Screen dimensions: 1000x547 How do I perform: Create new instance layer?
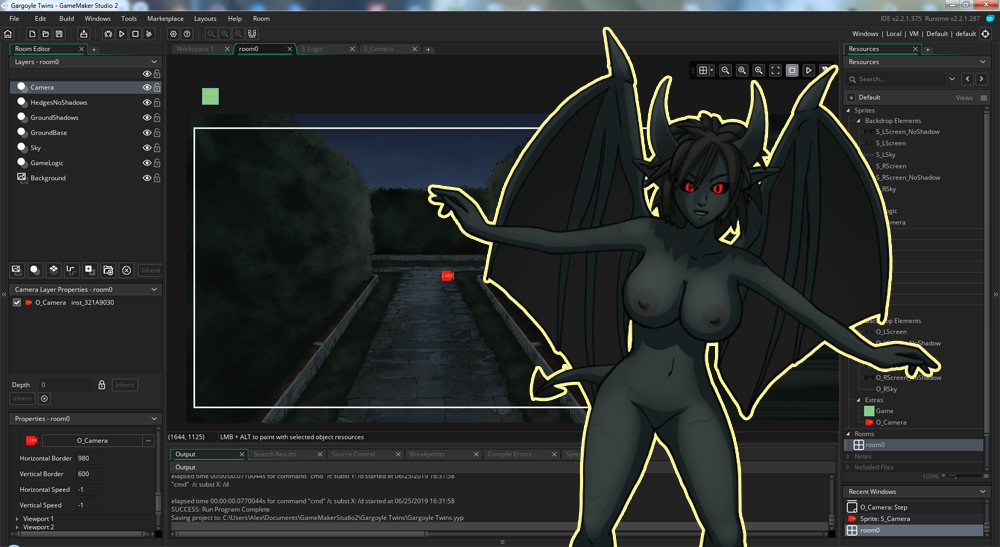[35, 270]
